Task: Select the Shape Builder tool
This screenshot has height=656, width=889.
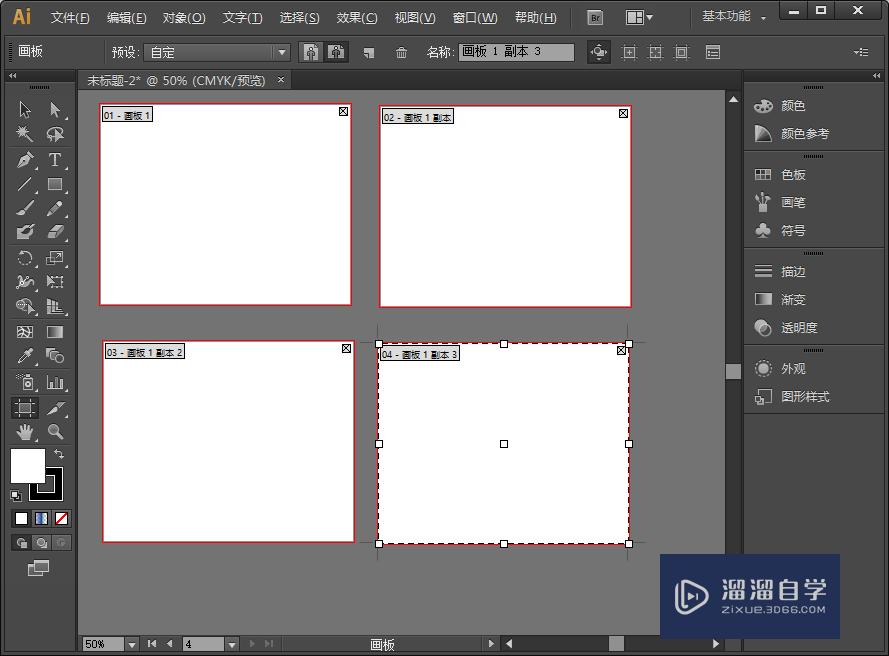Action: tap(25, 306)
